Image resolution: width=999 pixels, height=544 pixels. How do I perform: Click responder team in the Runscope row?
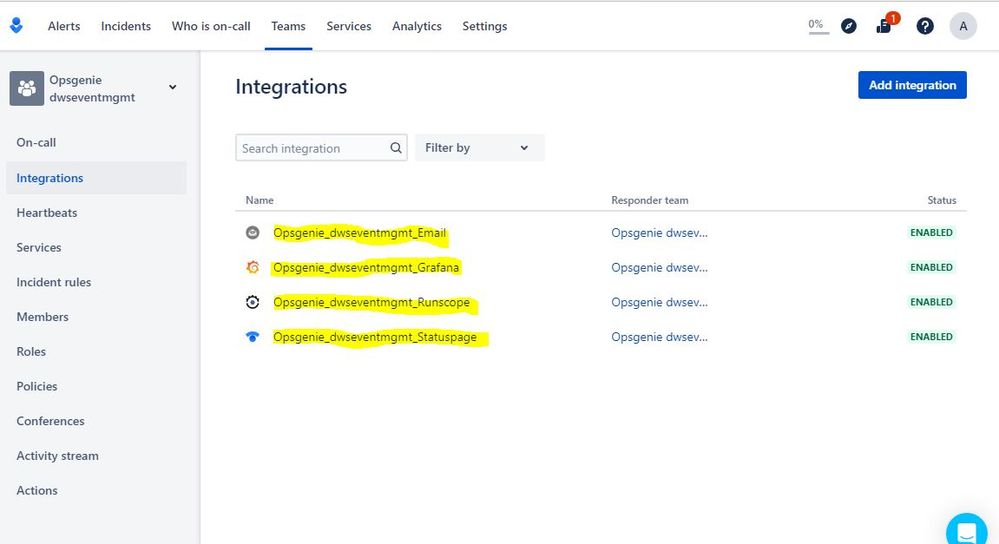coord(659,302)
